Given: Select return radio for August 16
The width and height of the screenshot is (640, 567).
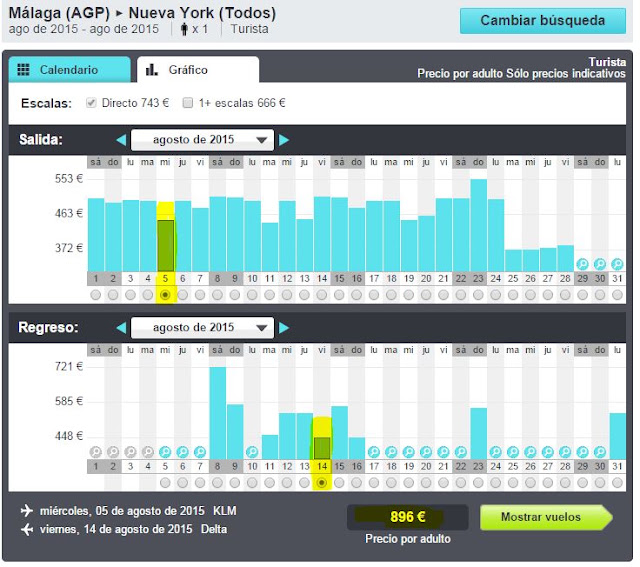Looking at the screenshot, I should tap(357, 483).
